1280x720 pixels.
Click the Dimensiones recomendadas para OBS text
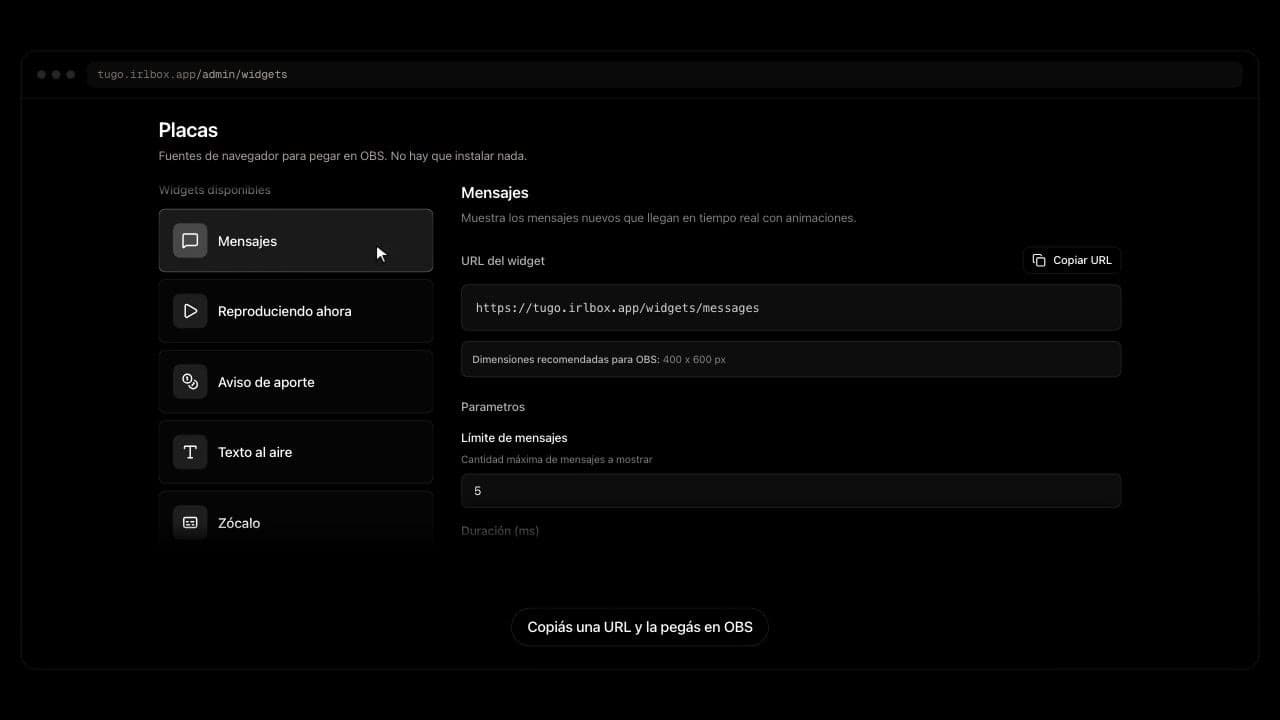[x=599, y=359]
